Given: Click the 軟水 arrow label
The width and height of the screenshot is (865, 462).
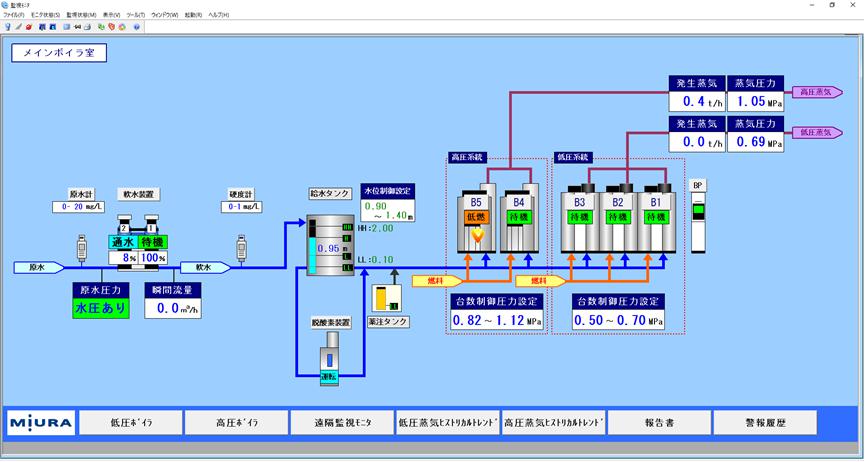Looking at the screenshot, I should pos(205,268).
